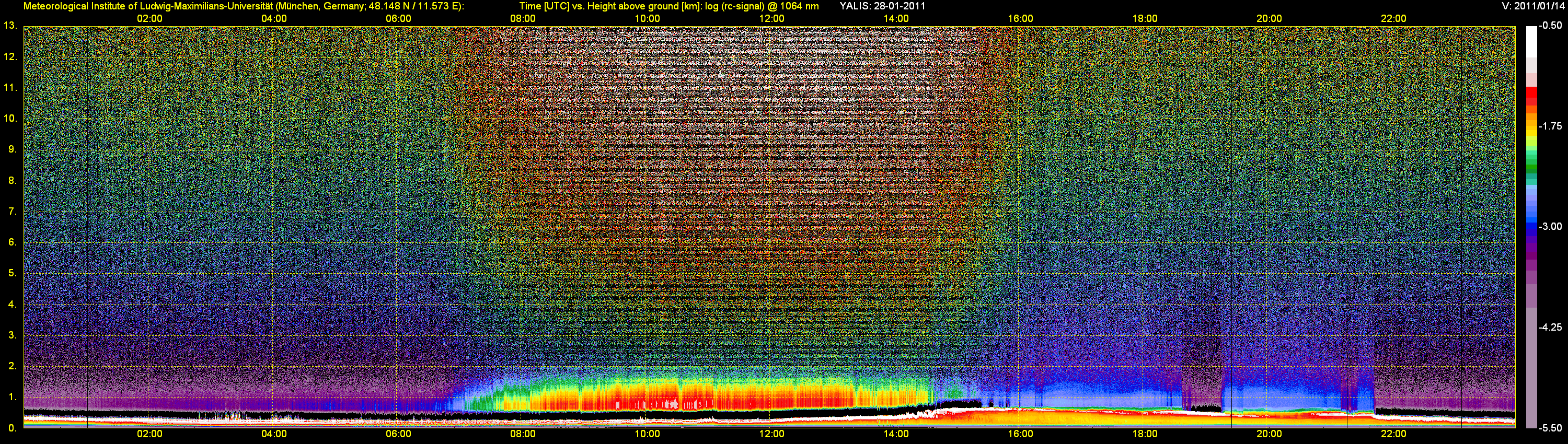Screen dimensions: 1568x444
Task: Select the 10:00 label on the upper time axis
Action: 648,19
